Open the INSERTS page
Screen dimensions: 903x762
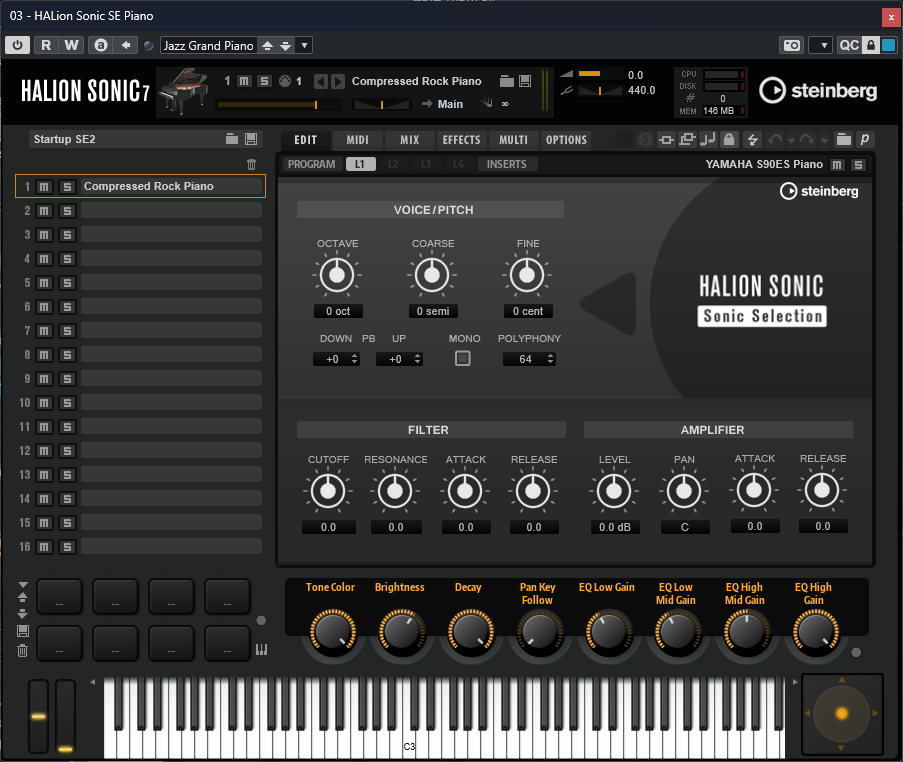pos(507,164)
